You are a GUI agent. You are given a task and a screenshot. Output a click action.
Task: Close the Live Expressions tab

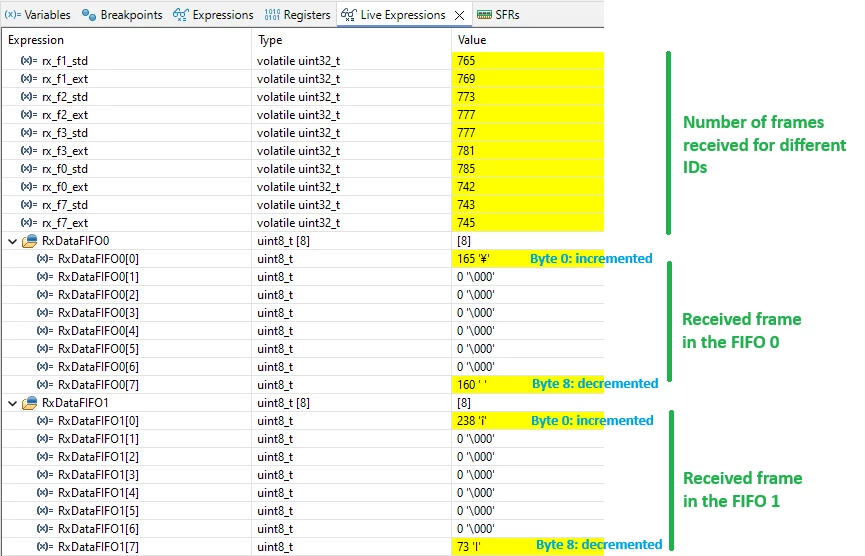(x=459, y=15)
